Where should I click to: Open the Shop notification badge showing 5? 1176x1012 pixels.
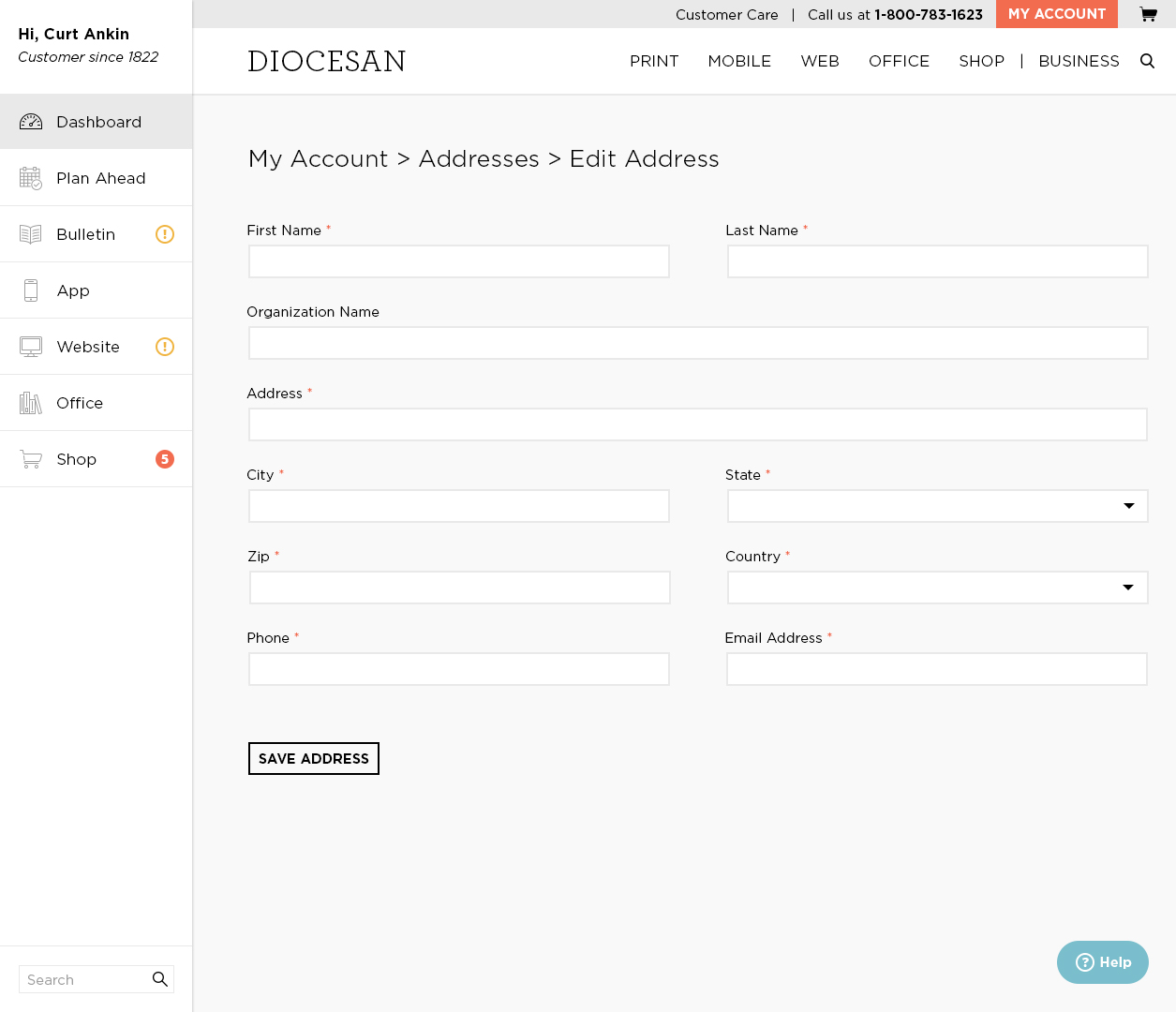[x=165, y=459]
